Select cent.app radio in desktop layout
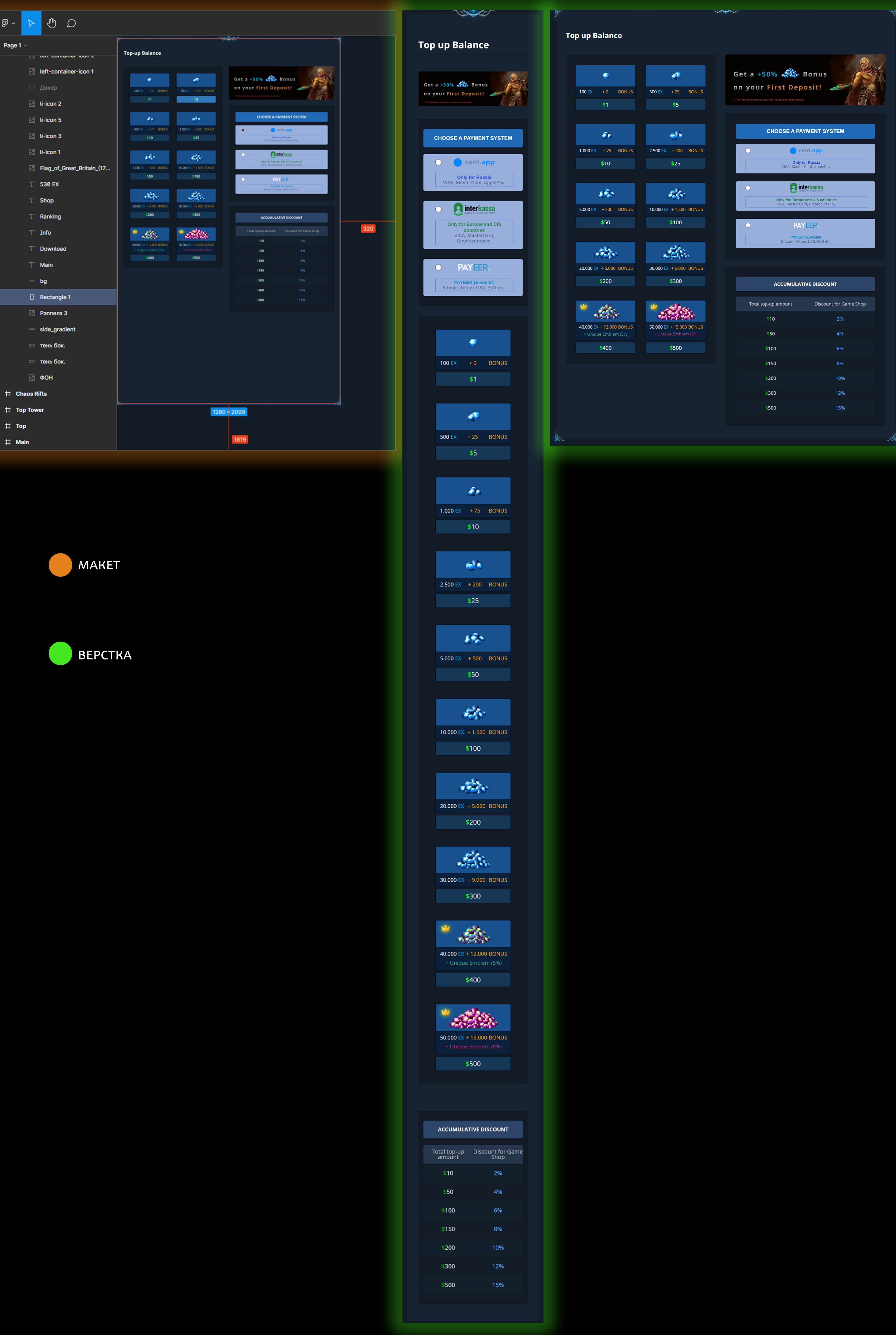This screenshot has width=896, height=1335. pyautogui.click(x=748, y=151)
